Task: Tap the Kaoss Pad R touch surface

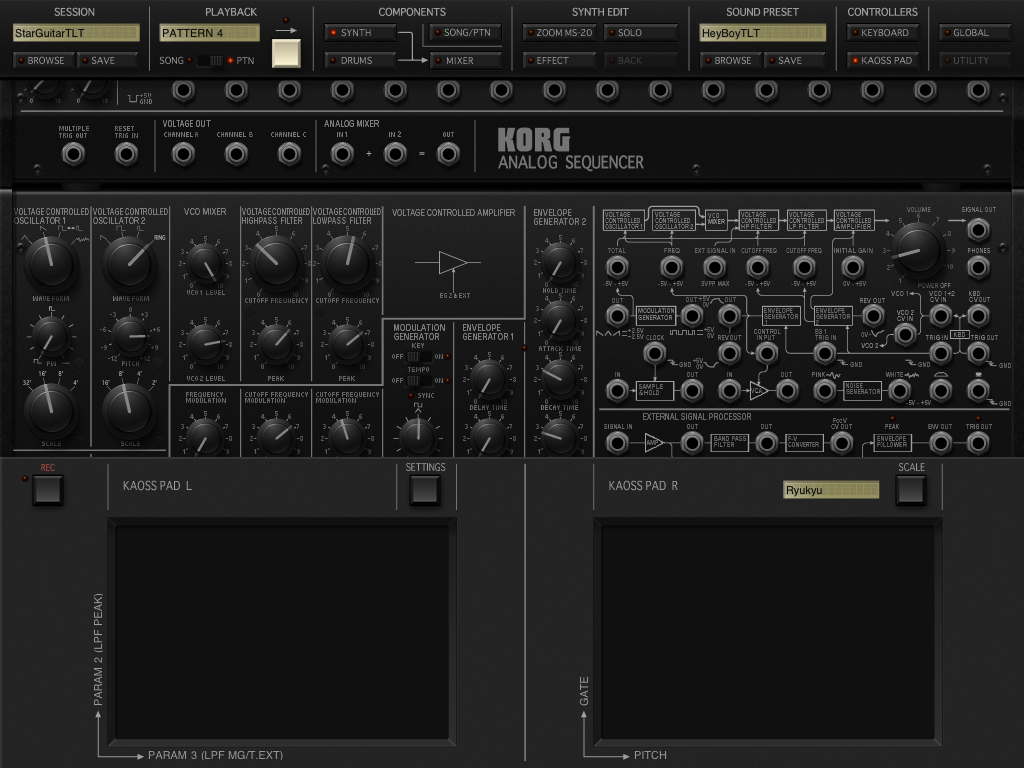Action: point(767,632)
